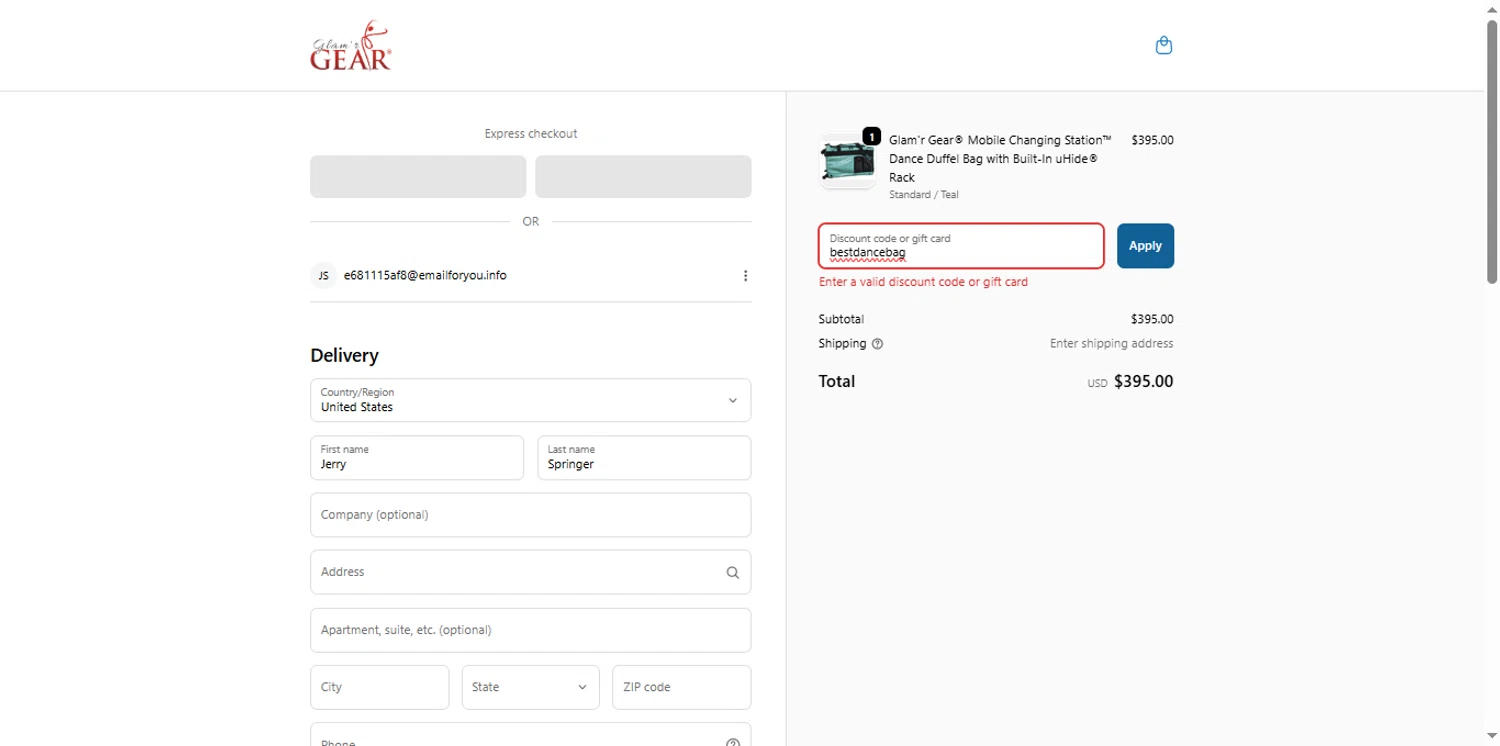
Task: Click the Shipping help question mark icon
Action: [877, 344]
